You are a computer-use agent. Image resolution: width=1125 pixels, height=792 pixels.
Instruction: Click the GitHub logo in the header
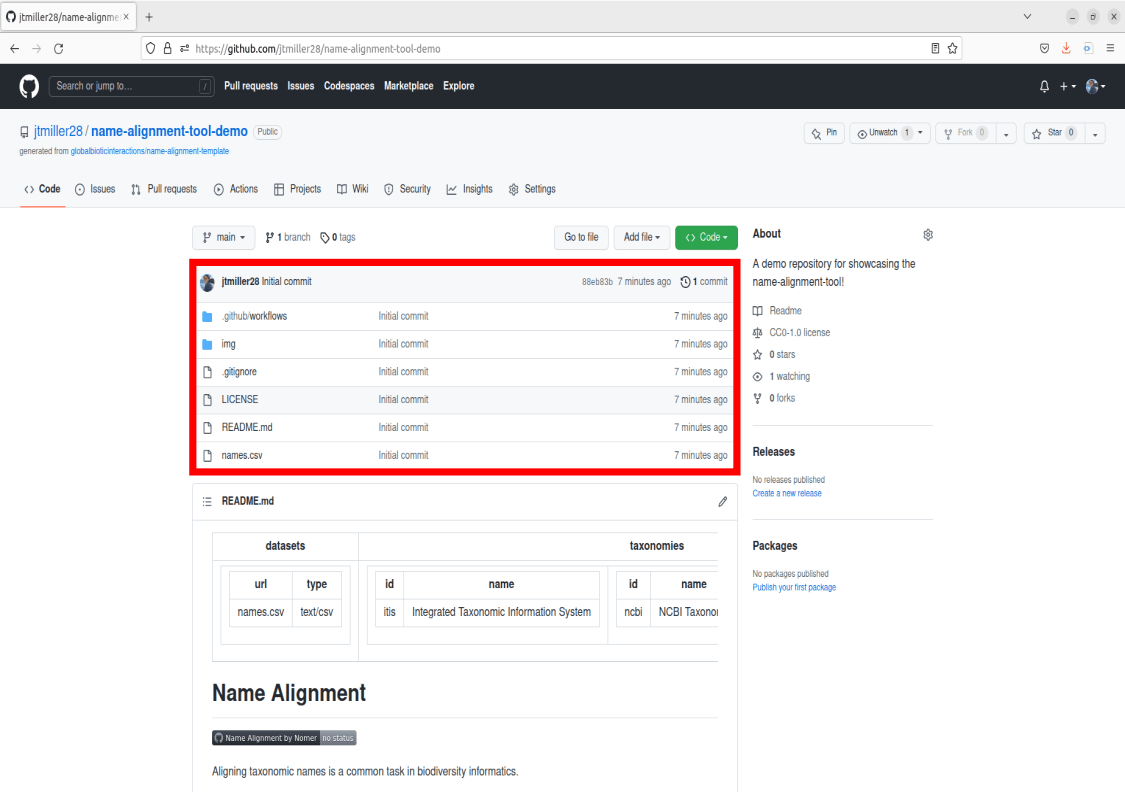28,86
